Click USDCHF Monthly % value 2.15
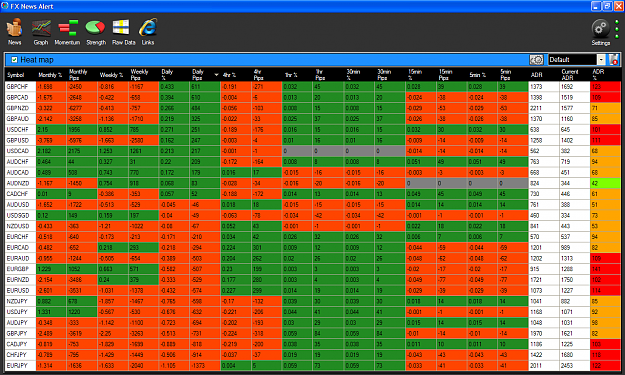Screen dimensions: 625x375 coord(51,130)
